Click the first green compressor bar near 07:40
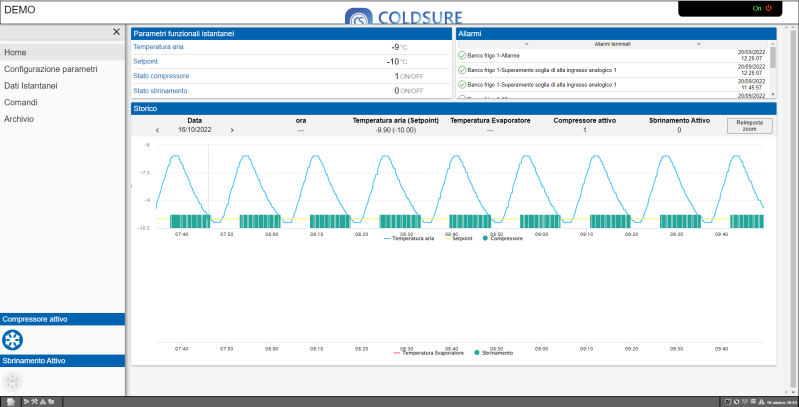799x407 pixels. point(190,221)
